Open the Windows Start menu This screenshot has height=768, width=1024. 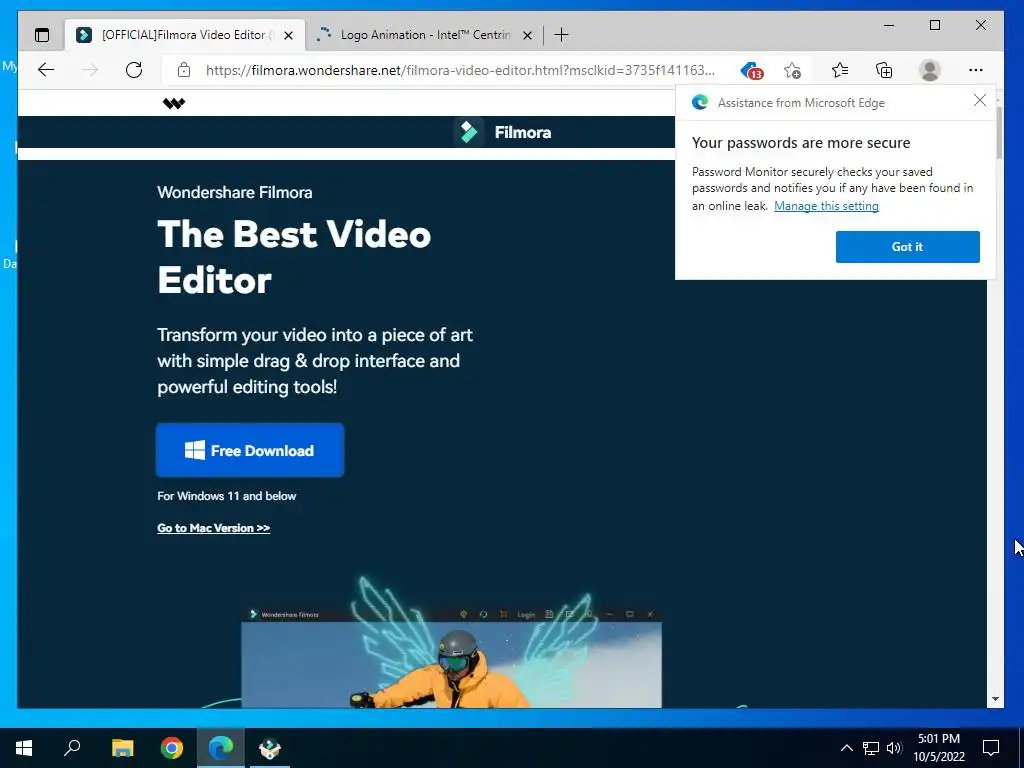point(24,748)
